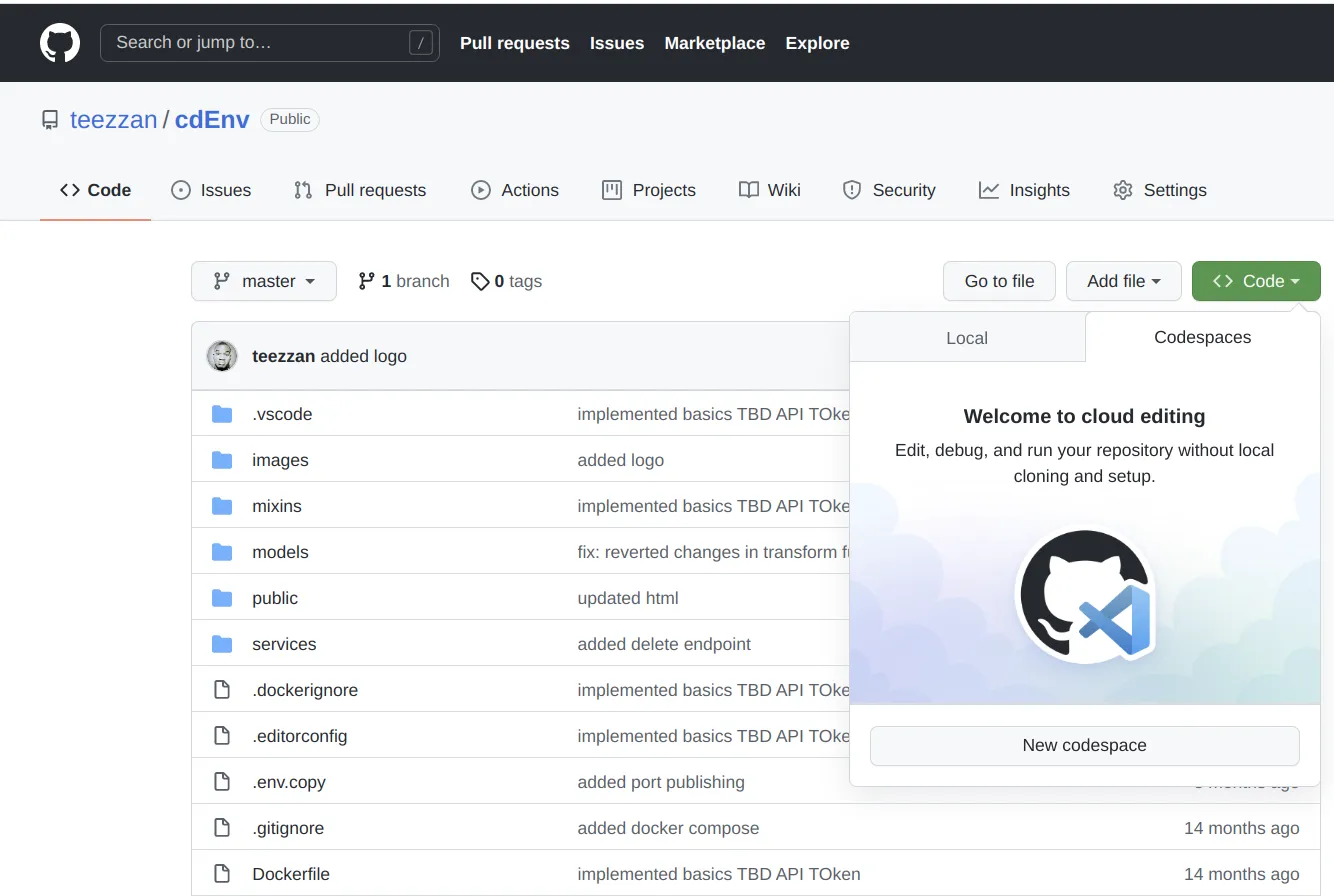Click the Go to file button

(999, 281)
